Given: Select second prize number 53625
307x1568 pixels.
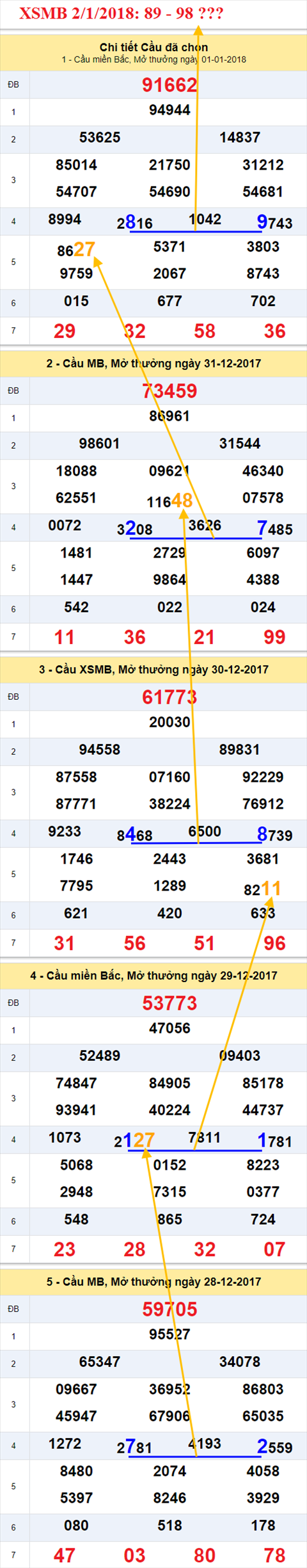Looking at the screenshot, I should [x=100, y=138].
